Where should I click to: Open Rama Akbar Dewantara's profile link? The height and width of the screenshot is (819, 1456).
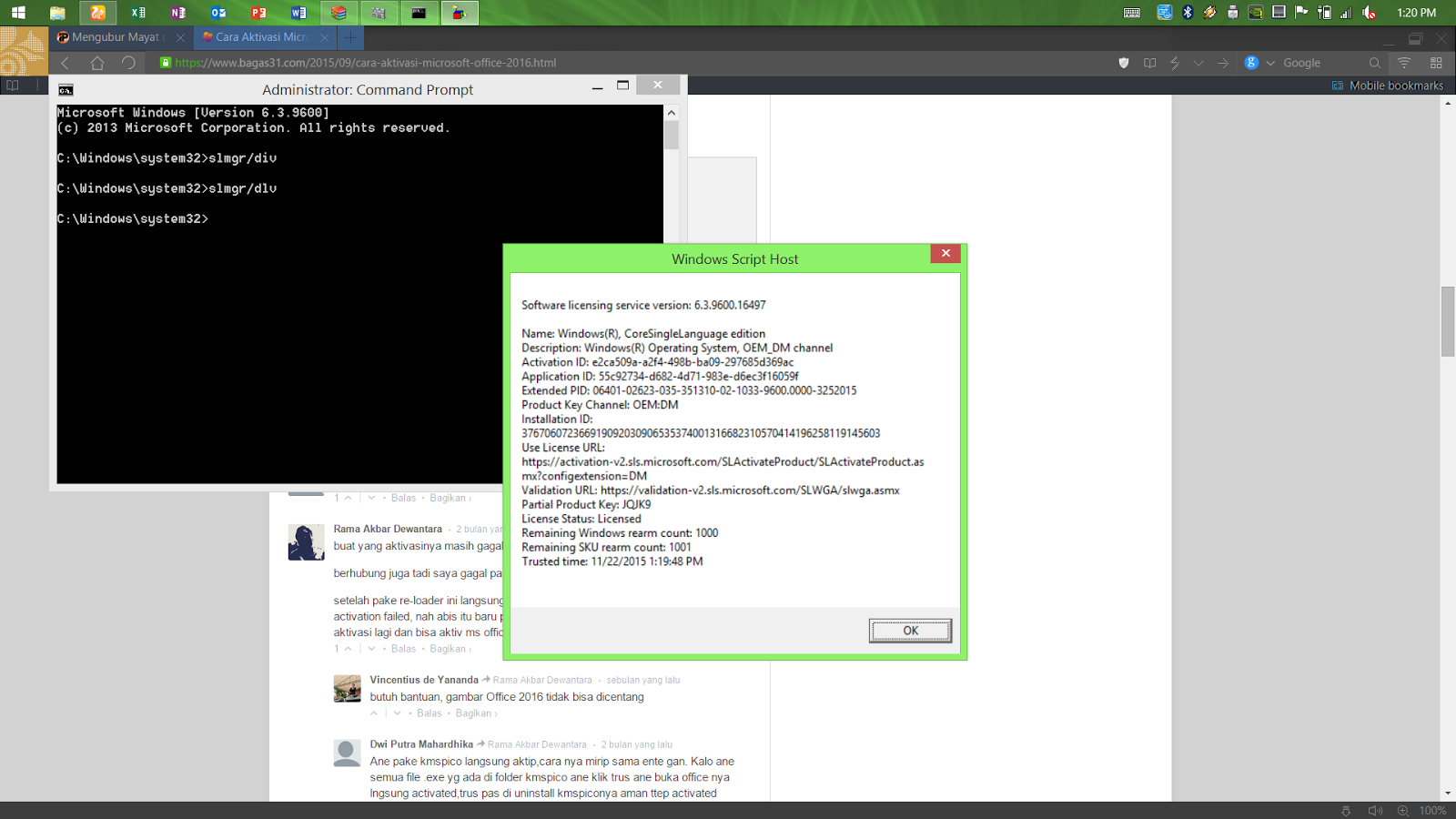coord(388,529)
